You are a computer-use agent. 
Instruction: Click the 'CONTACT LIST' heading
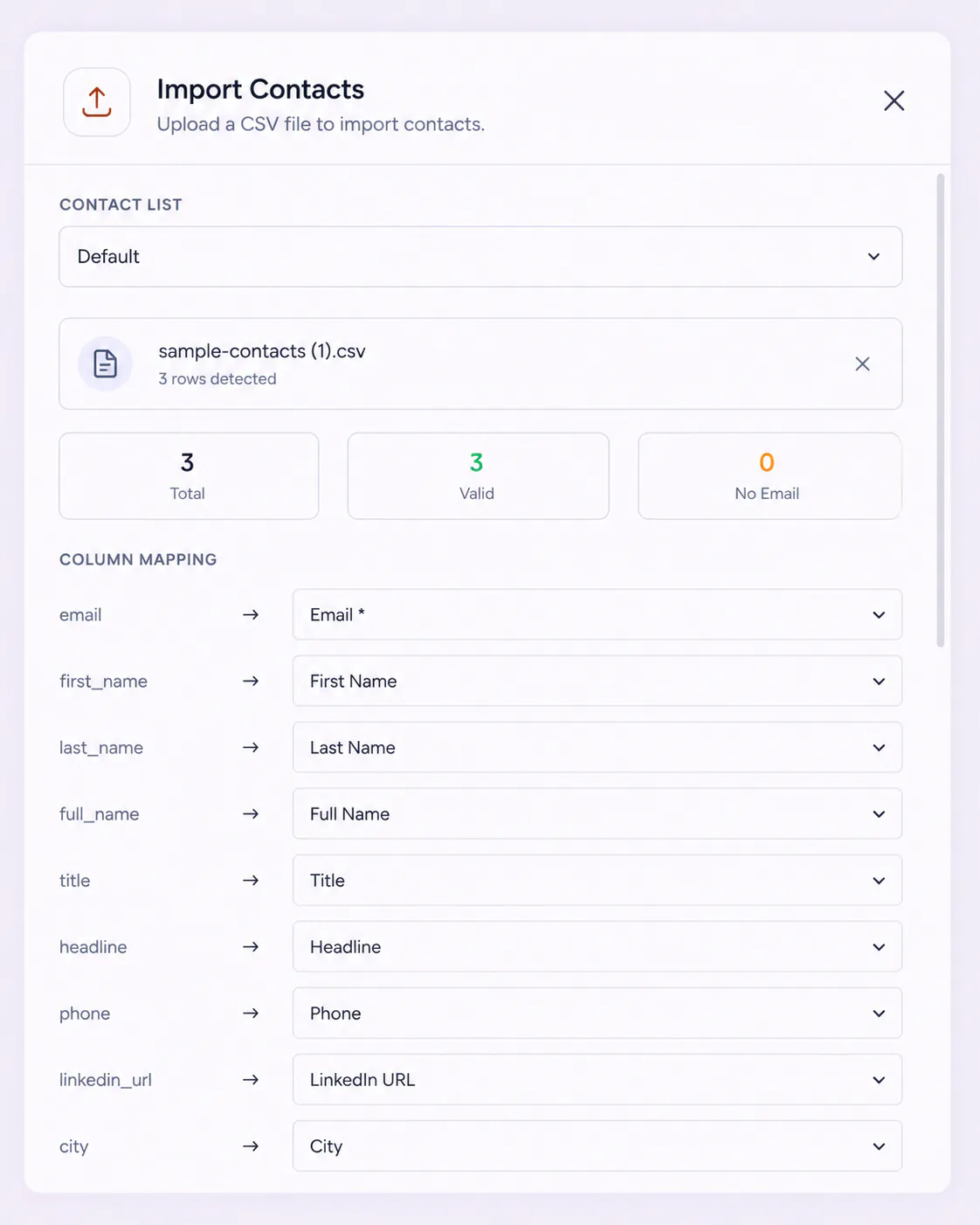click(x=121, y=205)
